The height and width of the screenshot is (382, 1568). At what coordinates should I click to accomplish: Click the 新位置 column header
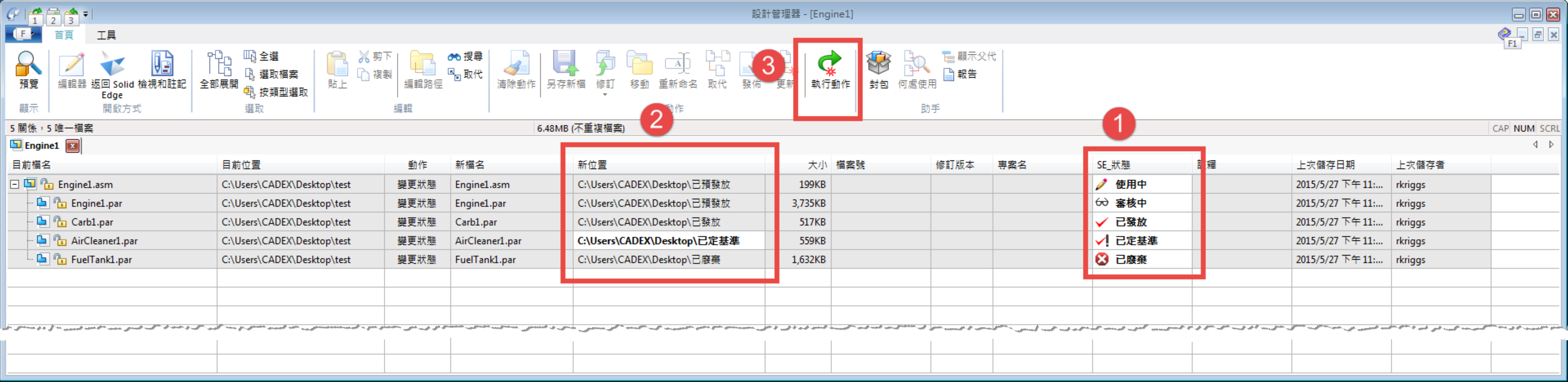click(x=669, y=165)
